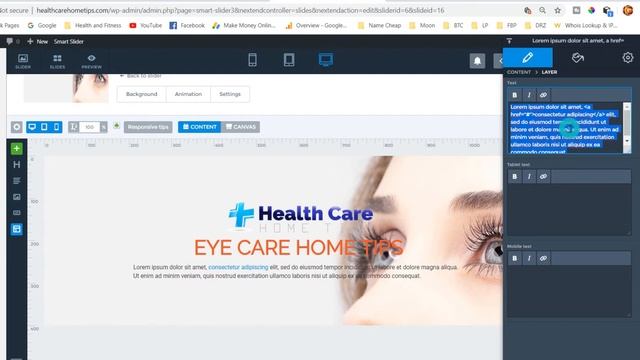This screenshot has width=640, height=360.
Task: Add an image layer
Action: coord(17,197)
